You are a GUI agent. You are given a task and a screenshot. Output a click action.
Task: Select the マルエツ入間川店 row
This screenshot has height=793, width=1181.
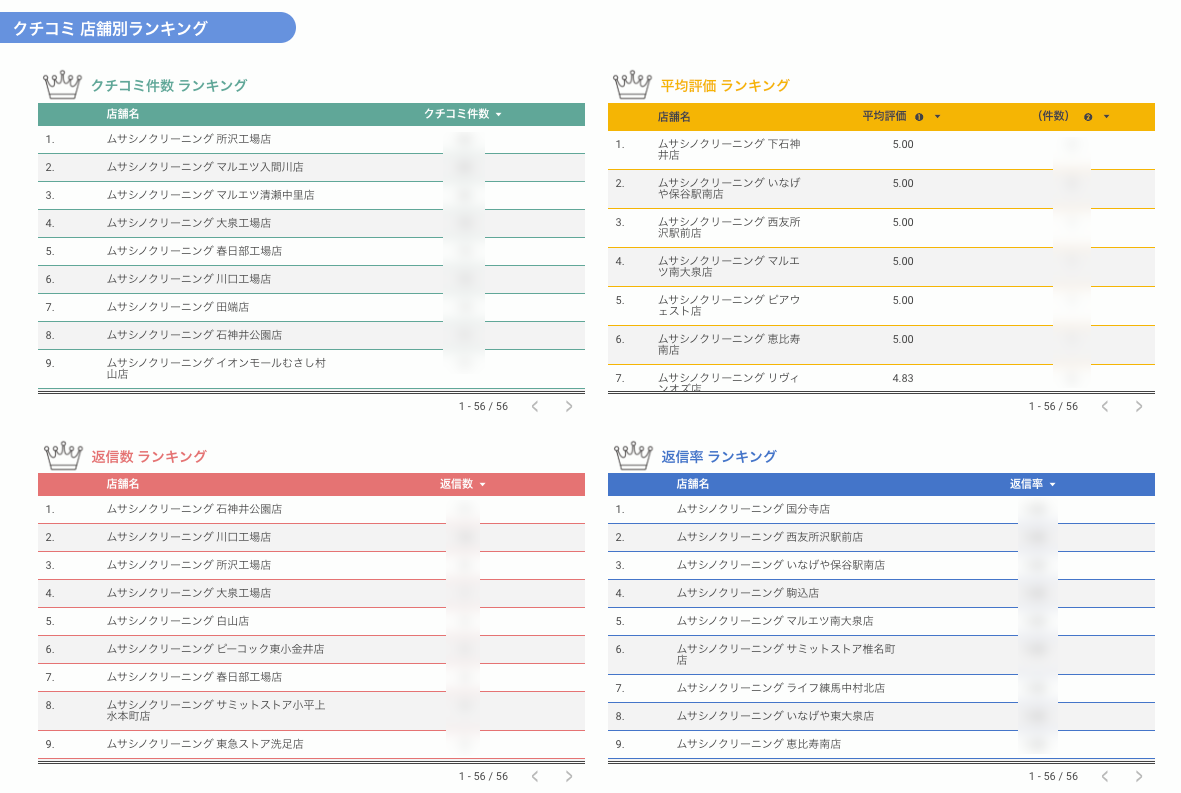(x=311, y=167)
